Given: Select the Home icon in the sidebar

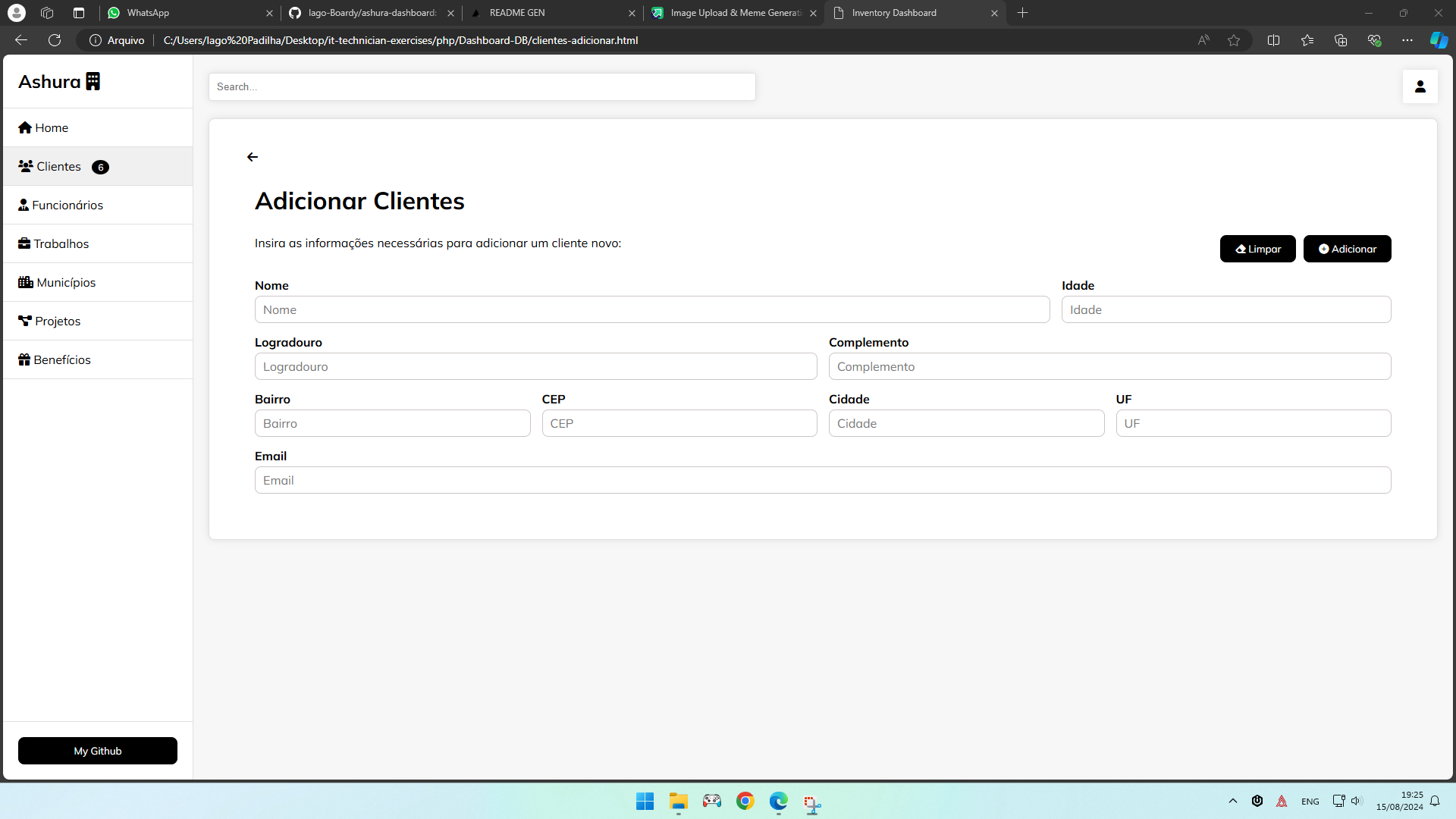Looking at the screenshot, I should pyautogui.click(x=25, y=127).
